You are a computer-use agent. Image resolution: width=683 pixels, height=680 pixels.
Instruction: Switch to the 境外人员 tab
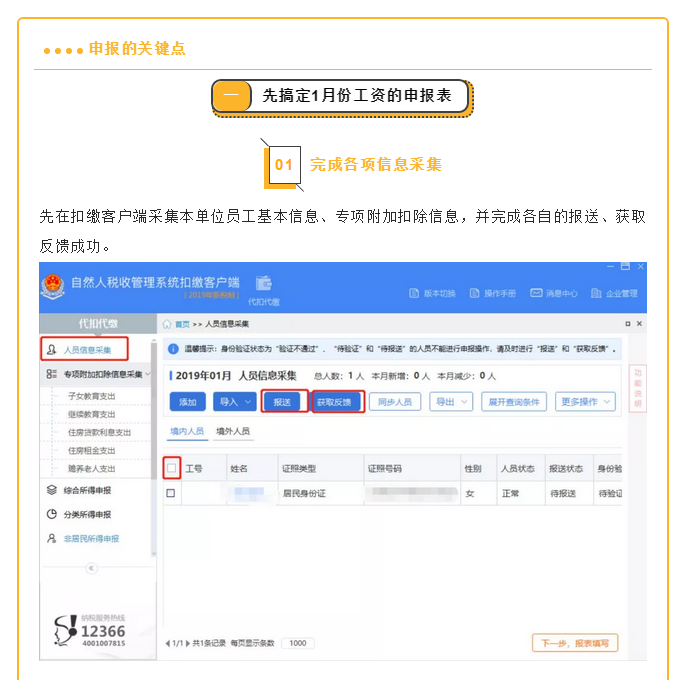233,432
